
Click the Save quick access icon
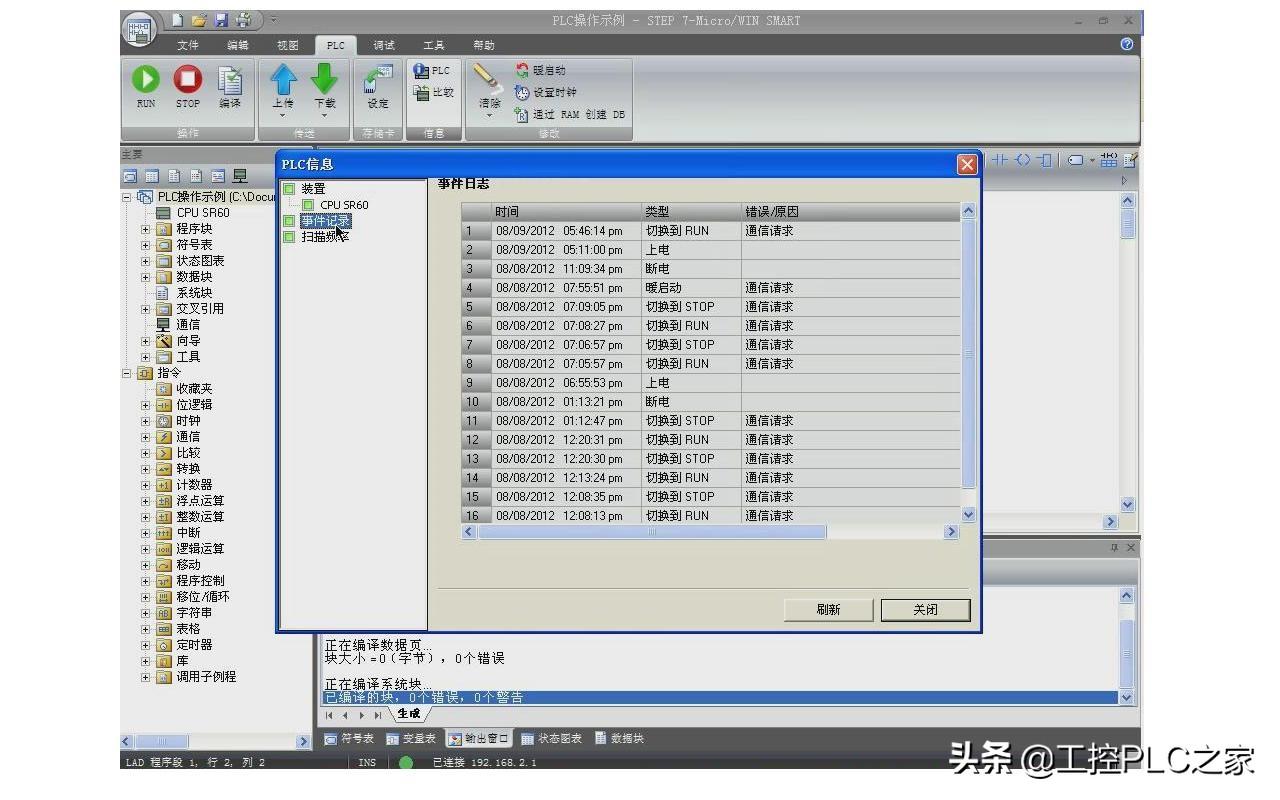pos(221,20)
